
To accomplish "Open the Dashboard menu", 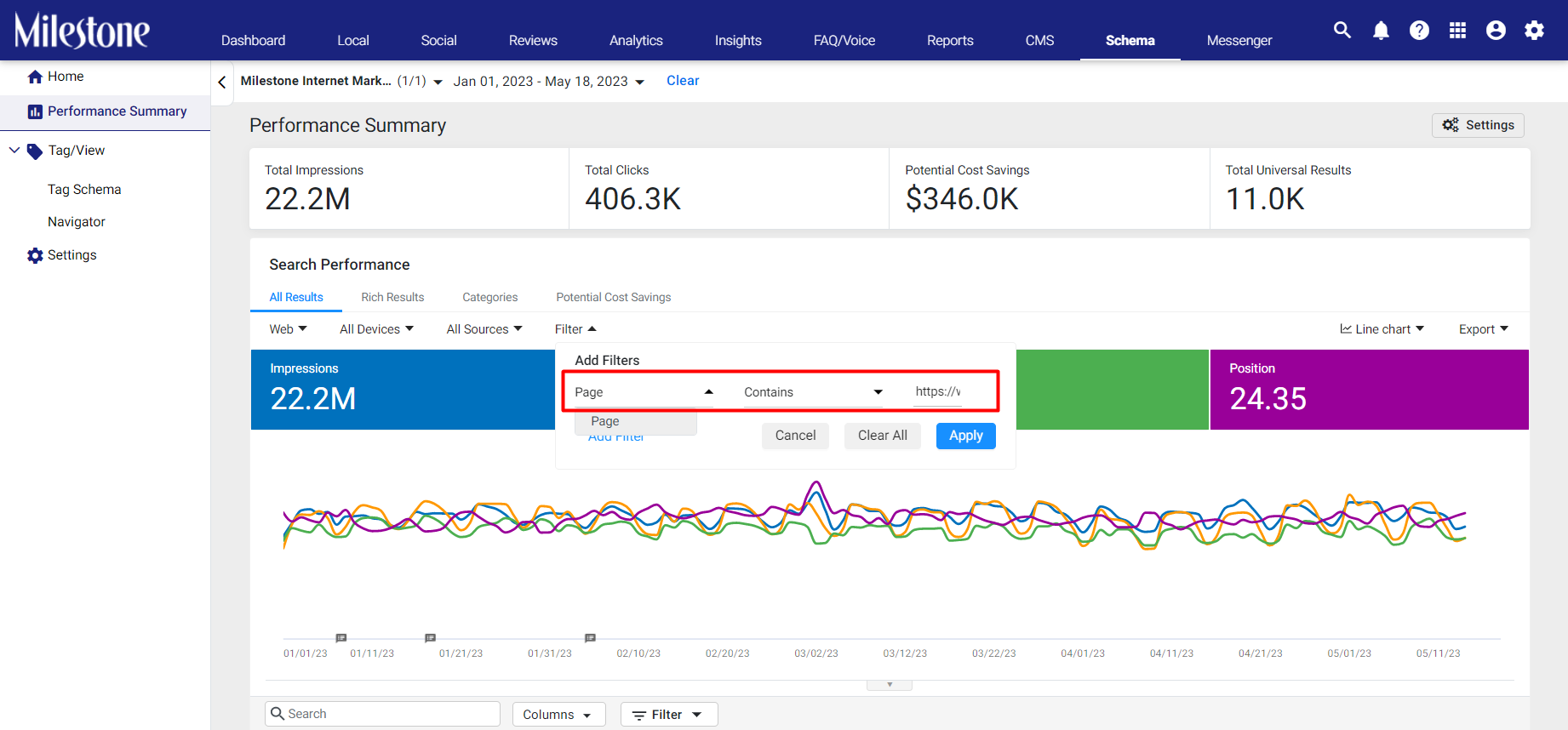I will click(253, 40).
